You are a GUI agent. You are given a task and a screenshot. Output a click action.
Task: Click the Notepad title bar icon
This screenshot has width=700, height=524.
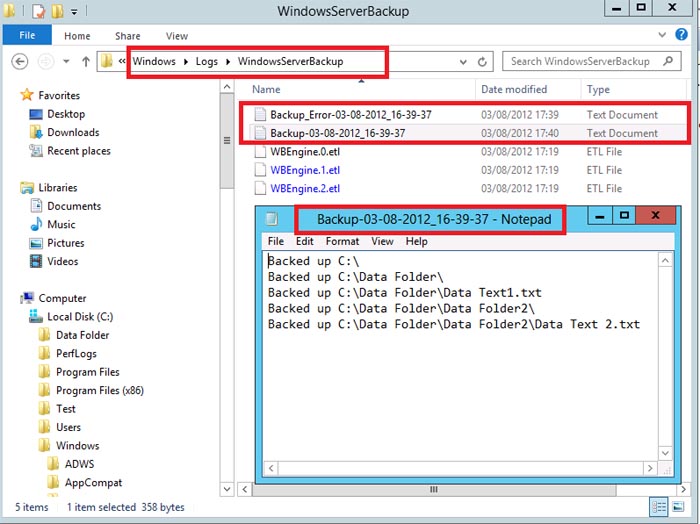271,219
